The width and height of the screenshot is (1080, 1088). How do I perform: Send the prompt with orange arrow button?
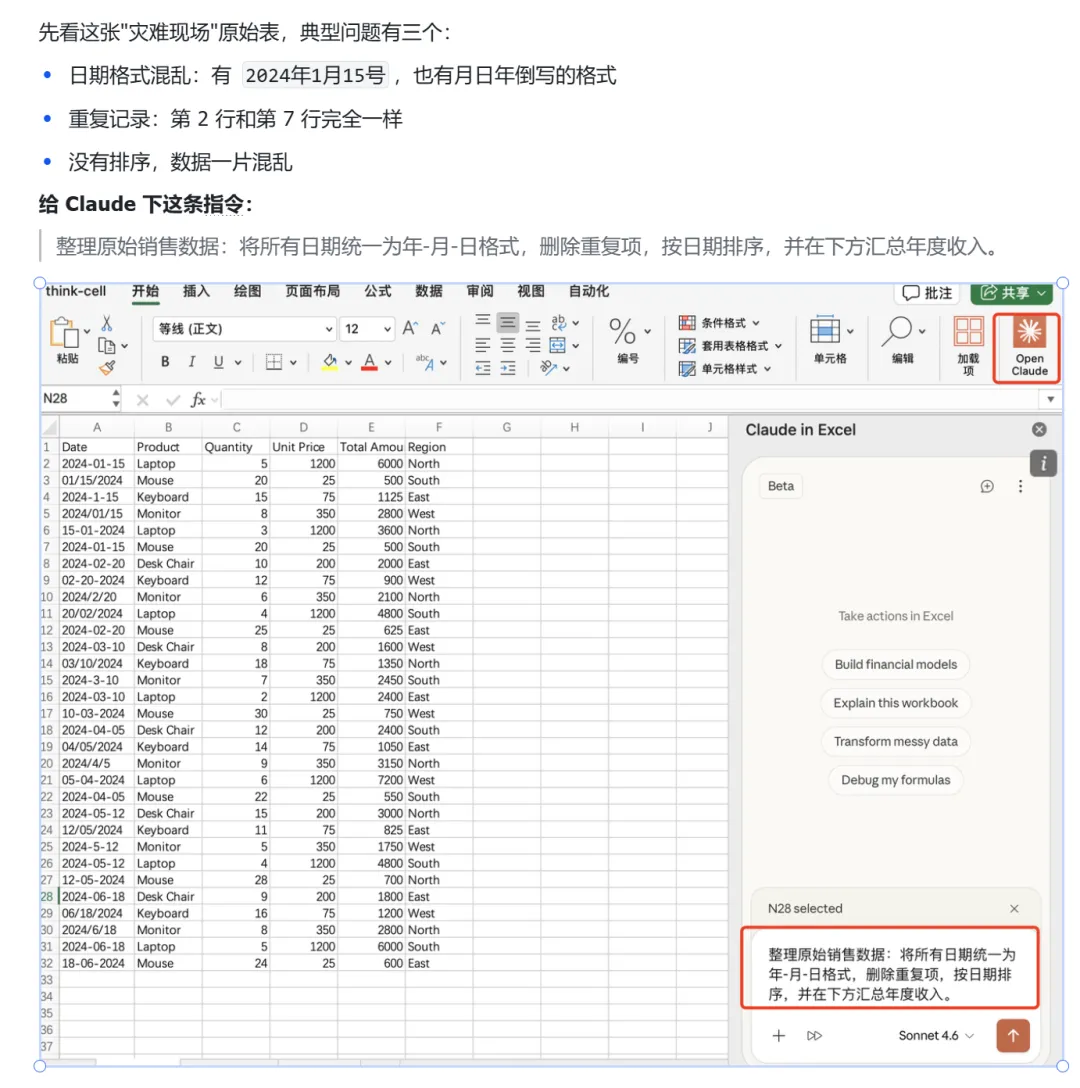[1013, 1035]
